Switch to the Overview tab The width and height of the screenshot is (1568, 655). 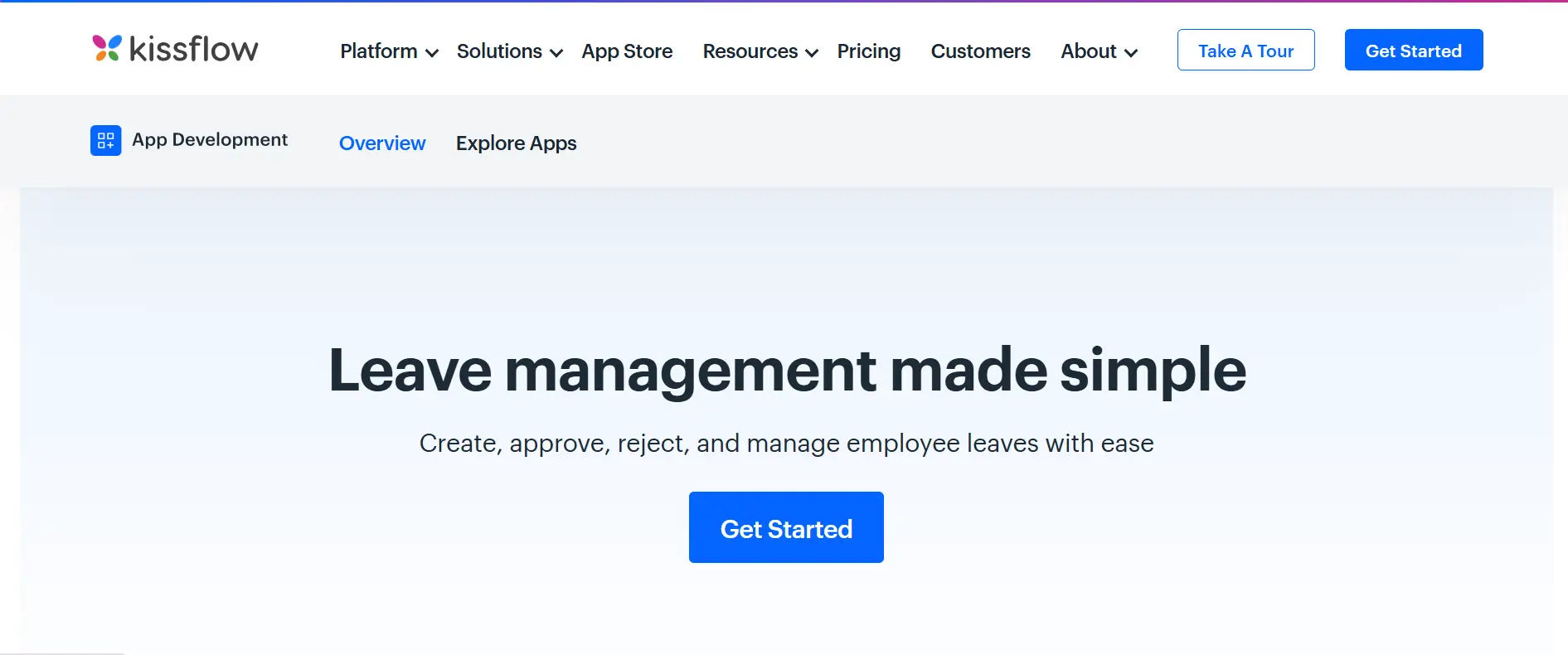coord(382,143)
